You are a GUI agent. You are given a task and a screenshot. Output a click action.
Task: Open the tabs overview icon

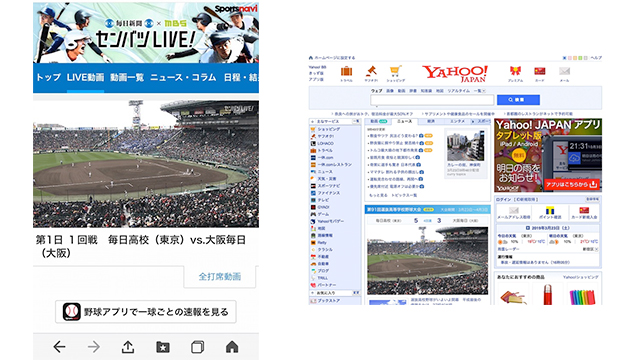point(198,347)
